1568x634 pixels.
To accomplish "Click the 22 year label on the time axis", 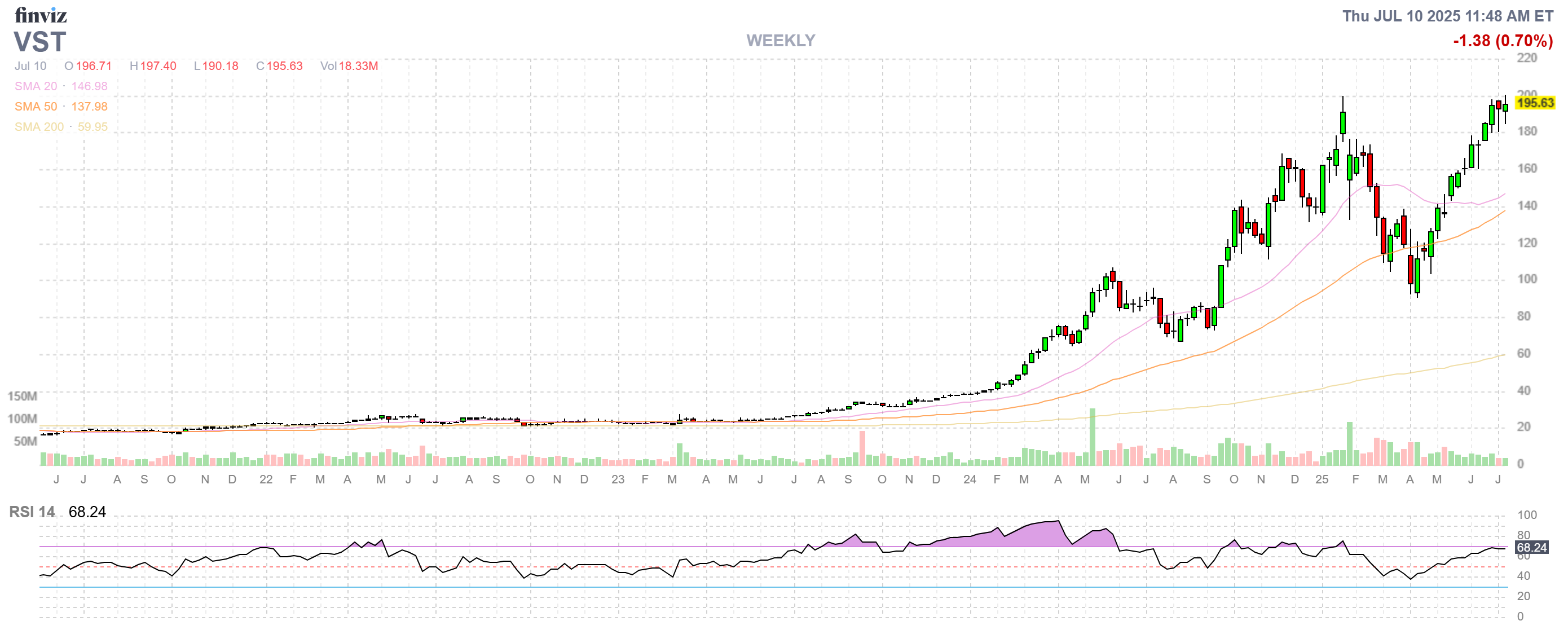I will click(x=266, y=479).
